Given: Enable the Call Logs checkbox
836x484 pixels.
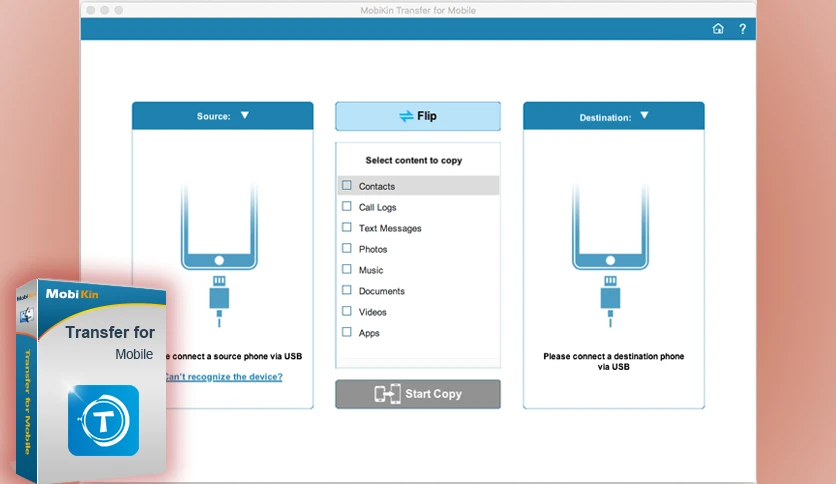Looking at the screenshot, I should pyautogui.click(x=347, y=206).
